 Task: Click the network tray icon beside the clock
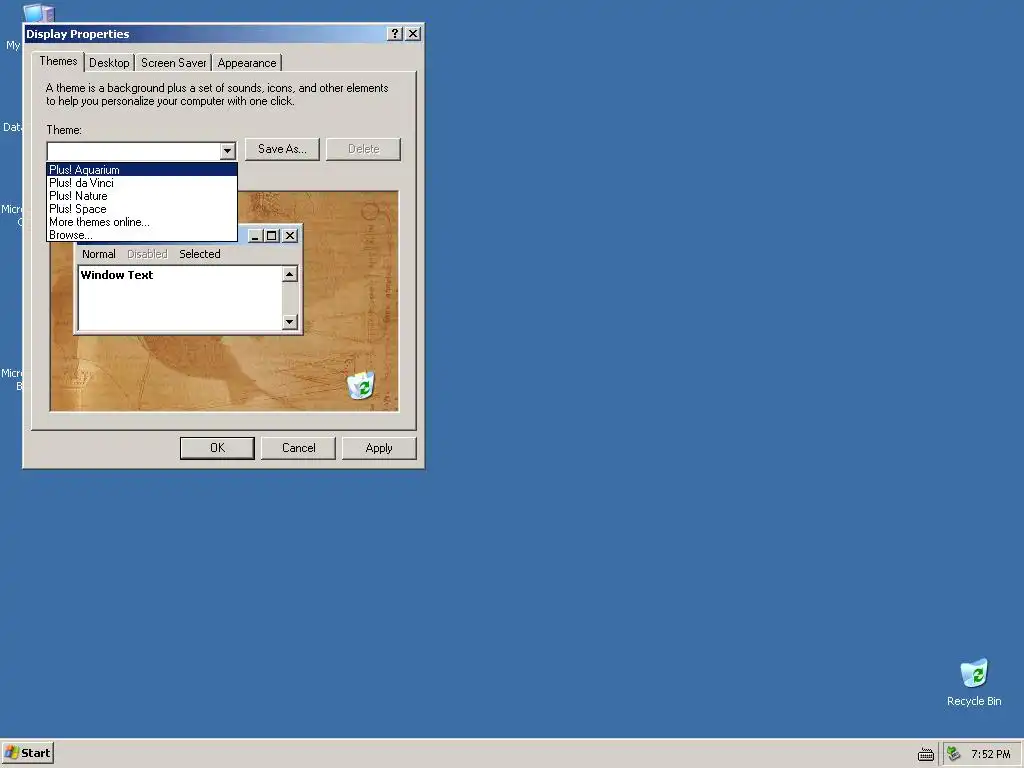pos(953,754)
